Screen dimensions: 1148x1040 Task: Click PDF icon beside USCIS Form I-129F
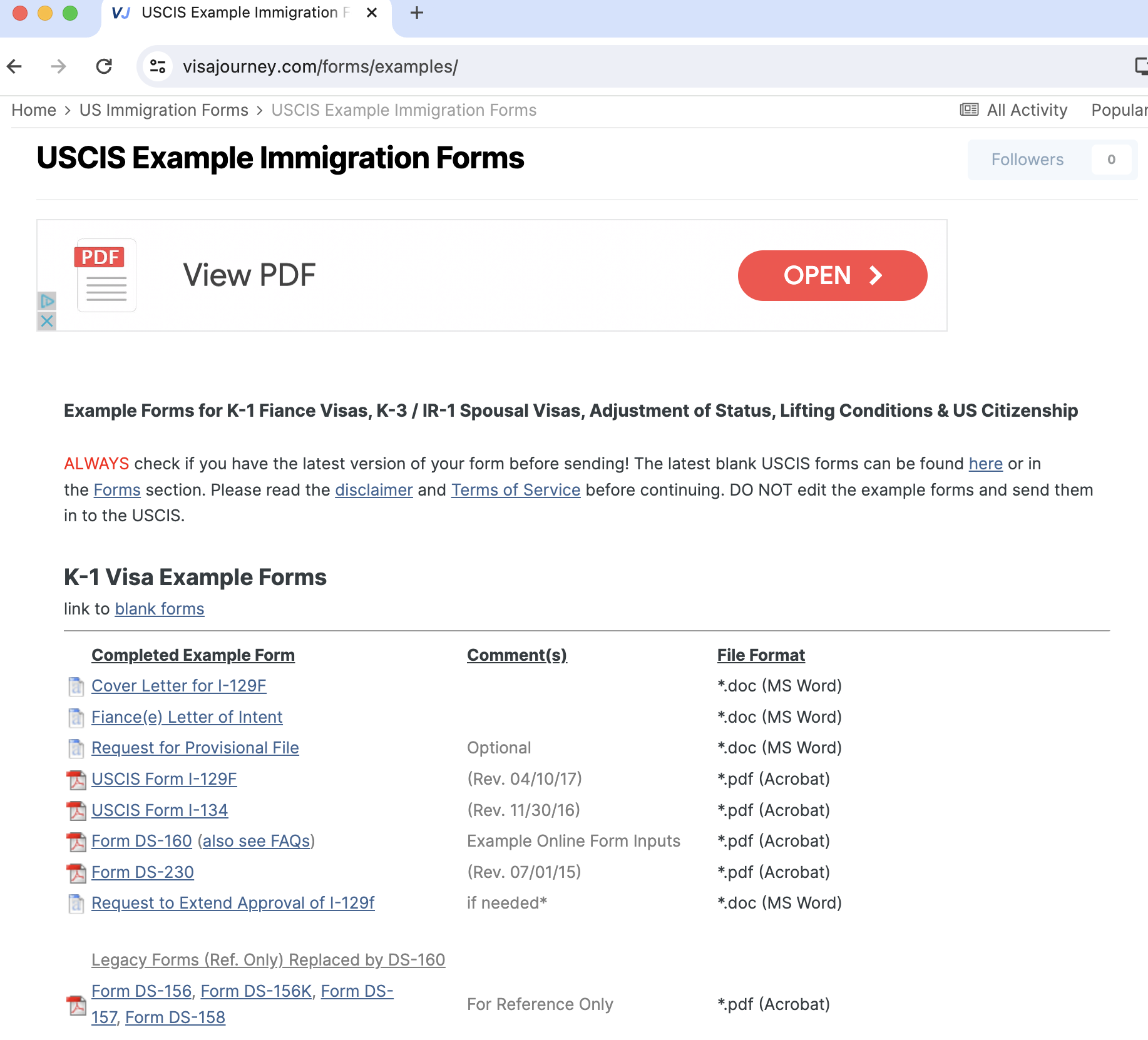(76, 780)
